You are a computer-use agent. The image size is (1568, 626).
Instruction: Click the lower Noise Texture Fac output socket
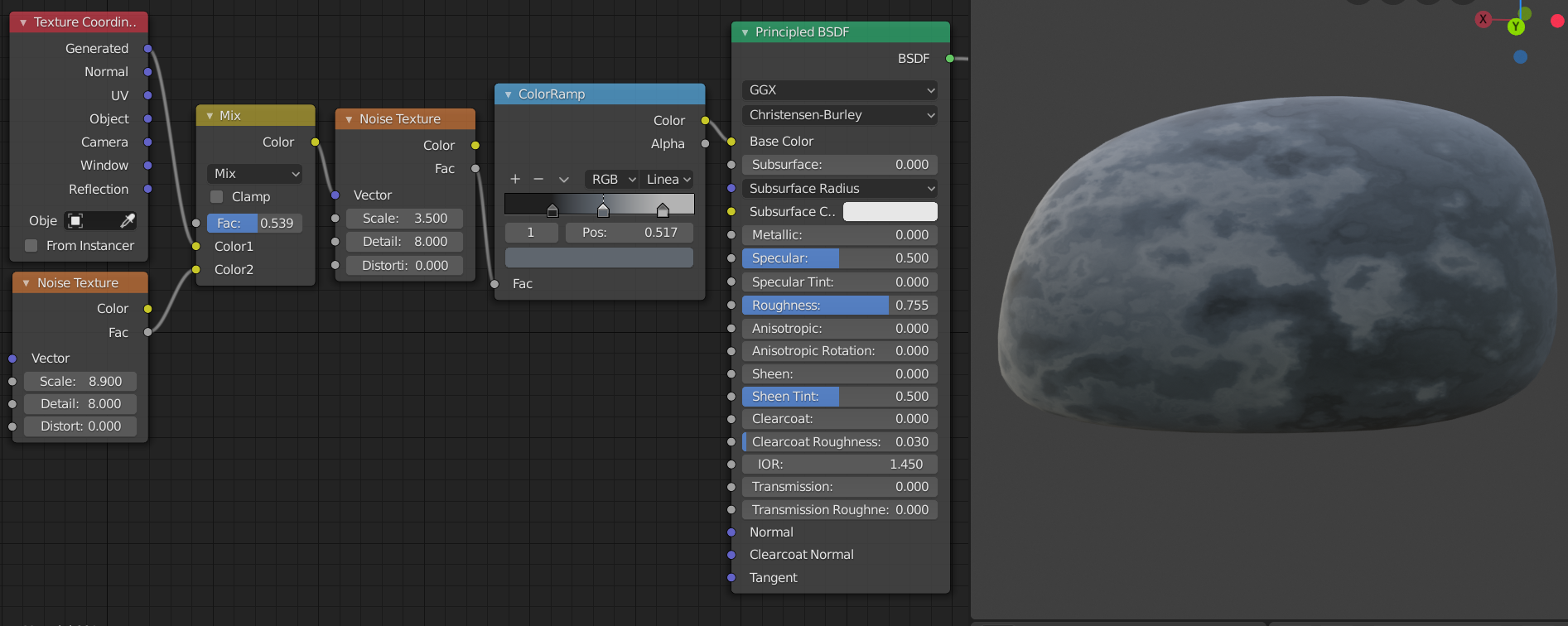[x=148, y=333]
